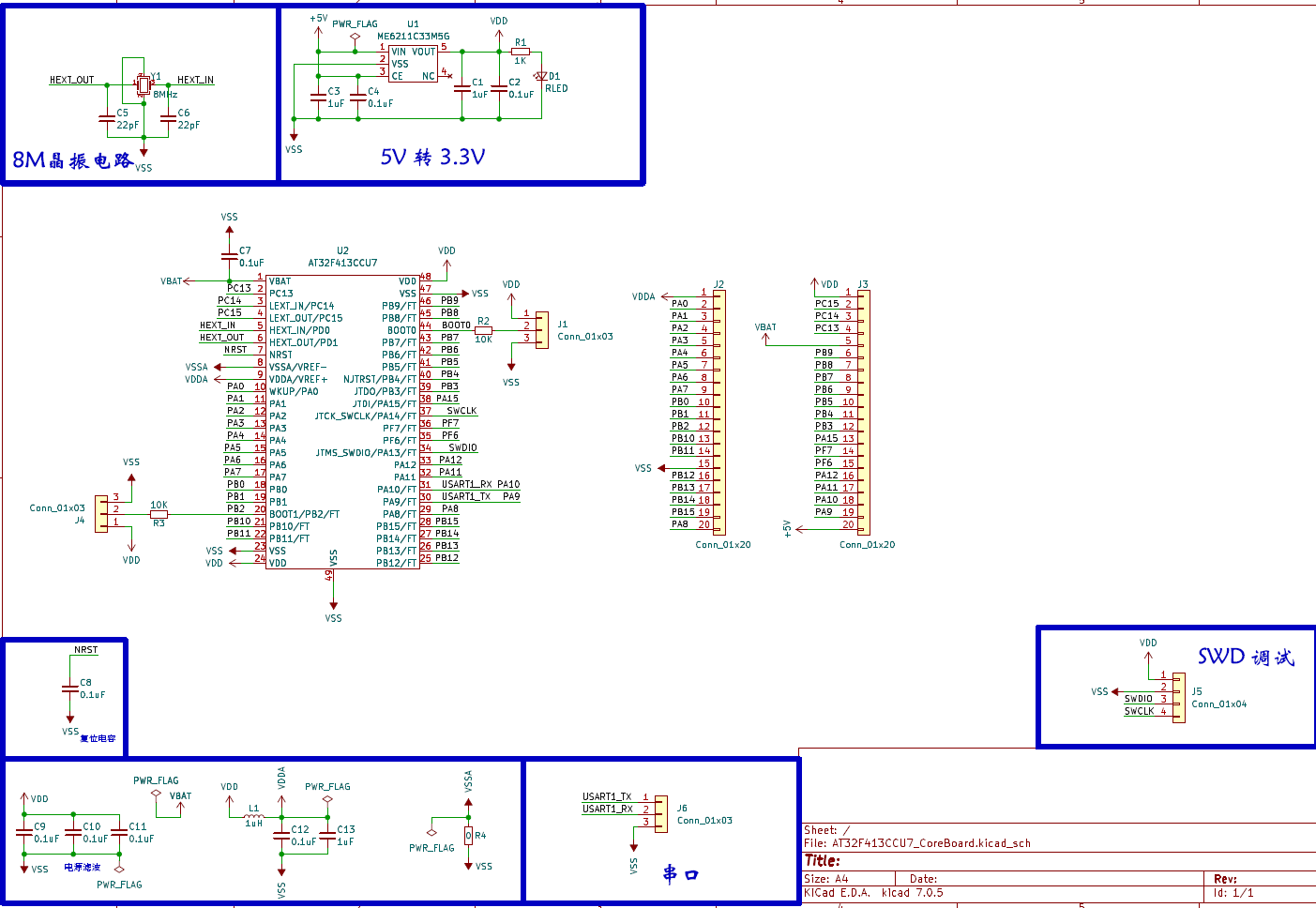Viewport: 1316px width, 908px height.
Task: Select capacitor C2 0.1uF symbol
Action: click(499, 88)
